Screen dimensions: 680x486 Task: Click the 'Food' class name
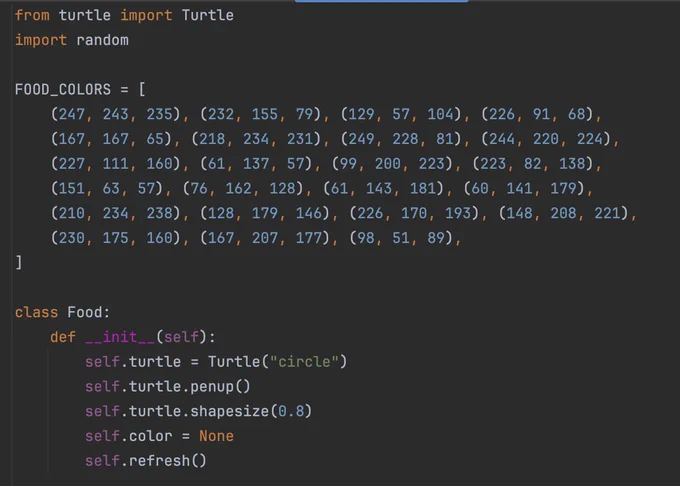[x=85, y=313]
